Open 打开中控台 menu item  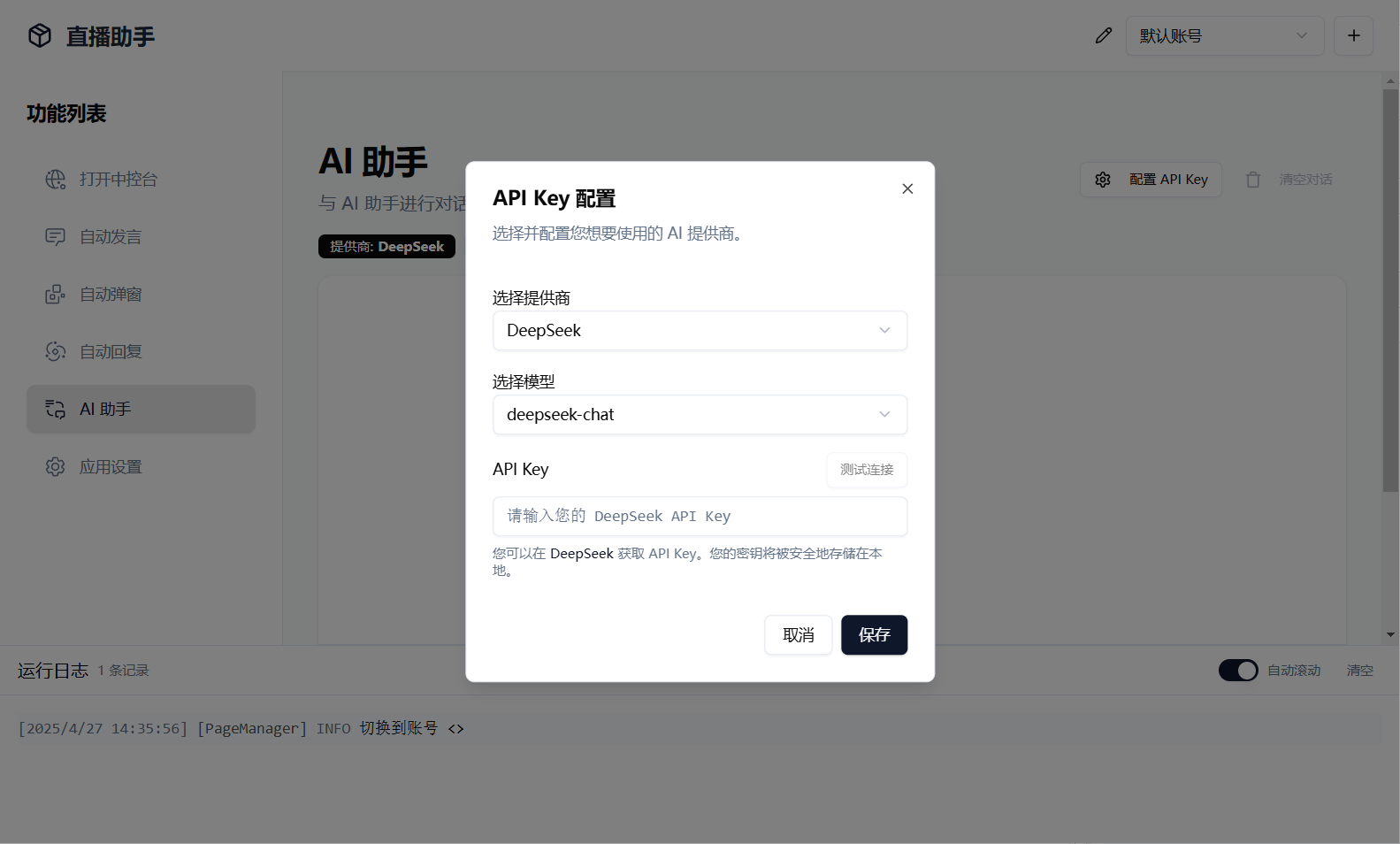141,179
